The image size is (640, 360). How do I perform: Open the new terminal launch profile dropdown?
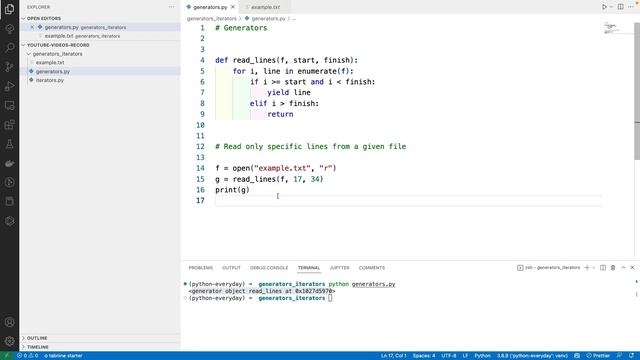(x=593, y=268)
